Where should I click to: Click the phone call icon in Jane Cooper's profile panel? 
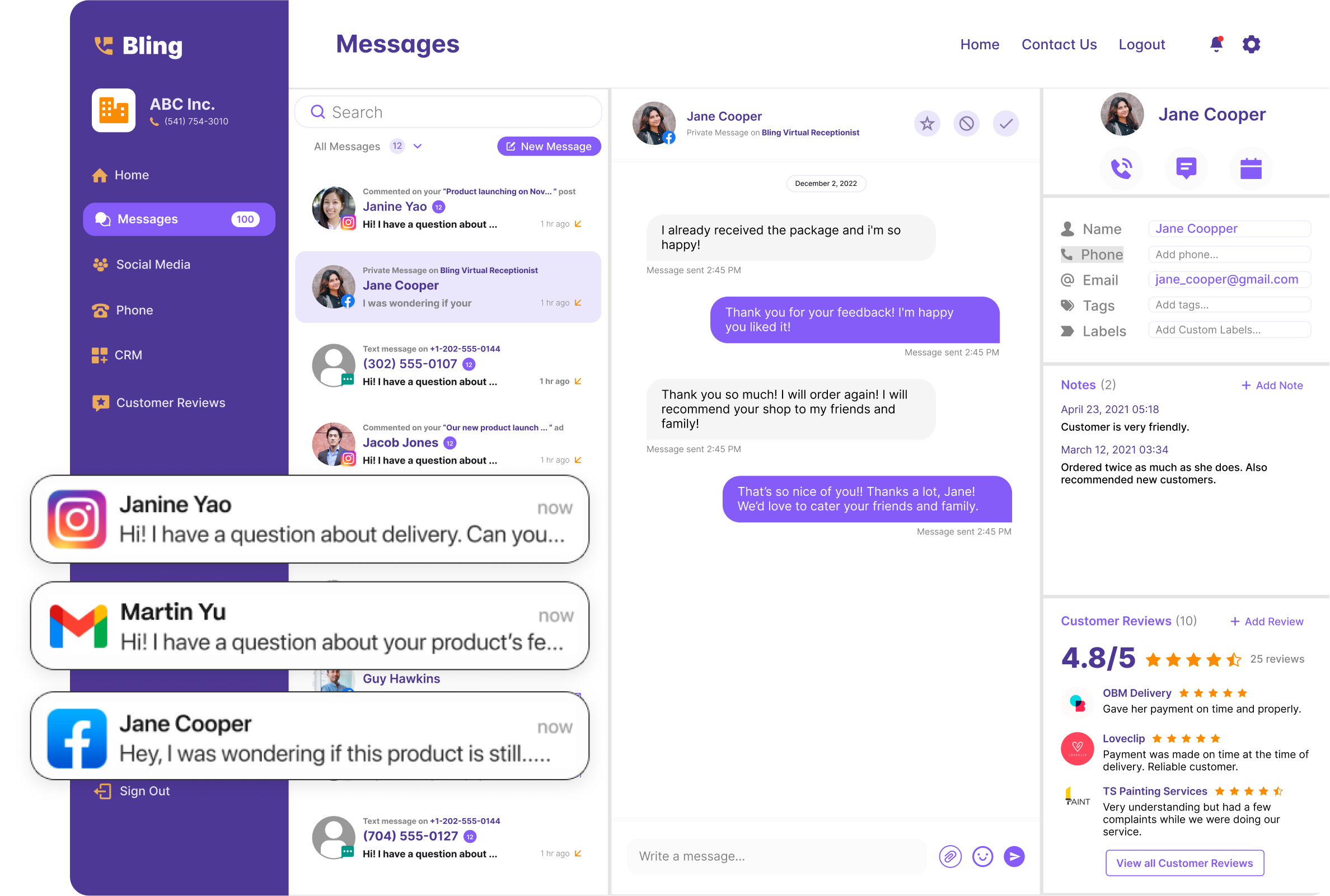[1122, 166]
